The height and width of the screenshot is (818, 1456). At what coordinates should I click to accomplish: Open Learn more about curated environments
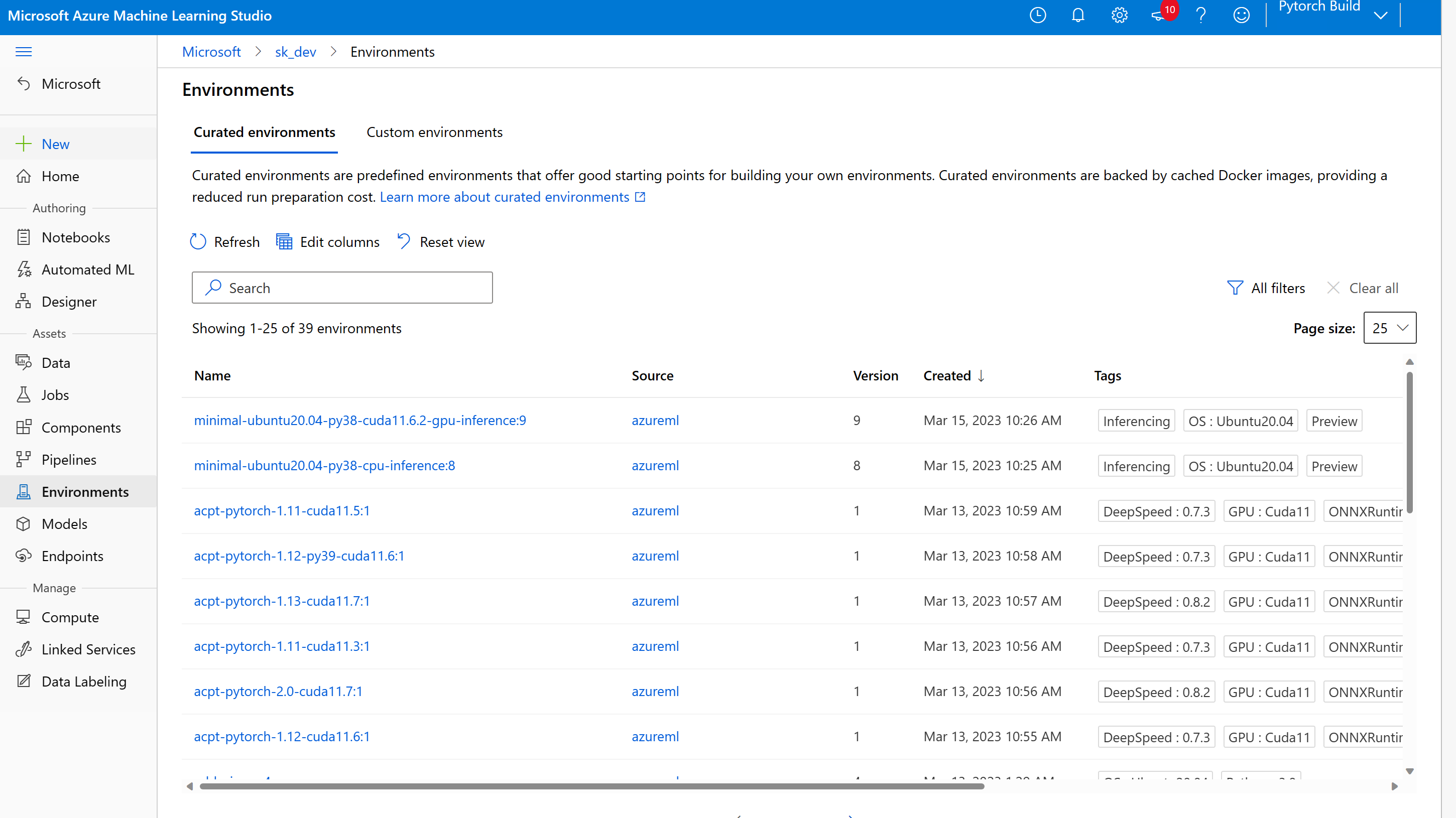(505, 197)
